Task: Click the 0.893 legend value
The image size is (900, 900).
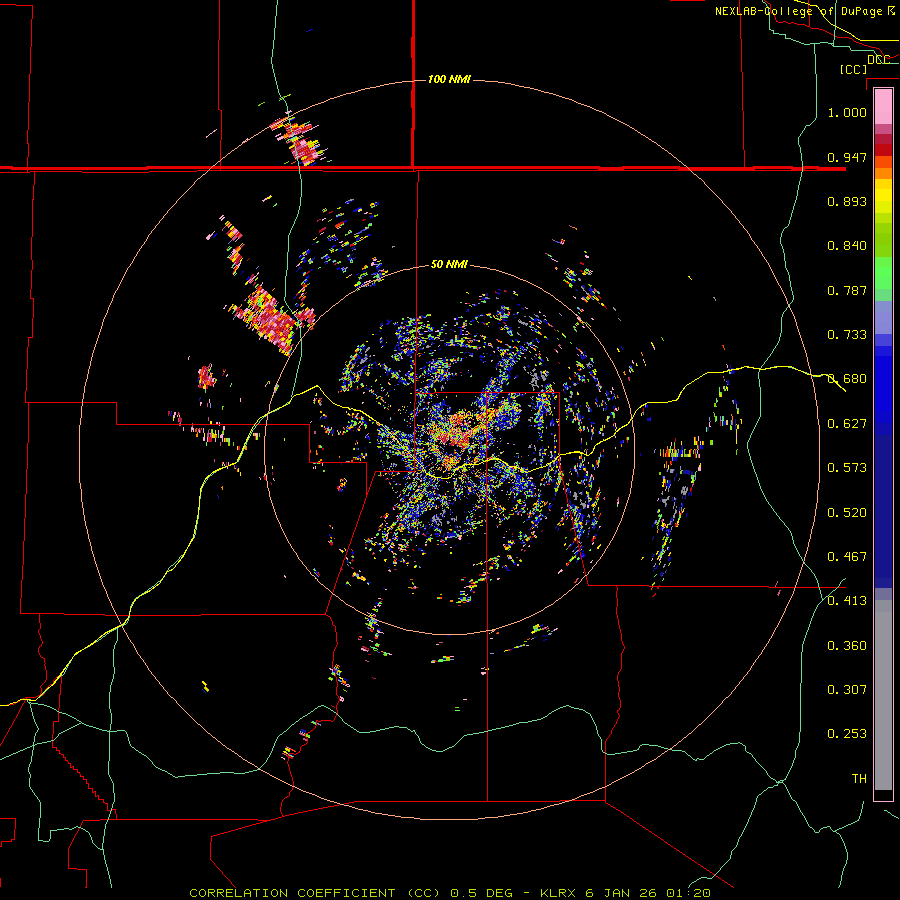Action: (847, 201)
